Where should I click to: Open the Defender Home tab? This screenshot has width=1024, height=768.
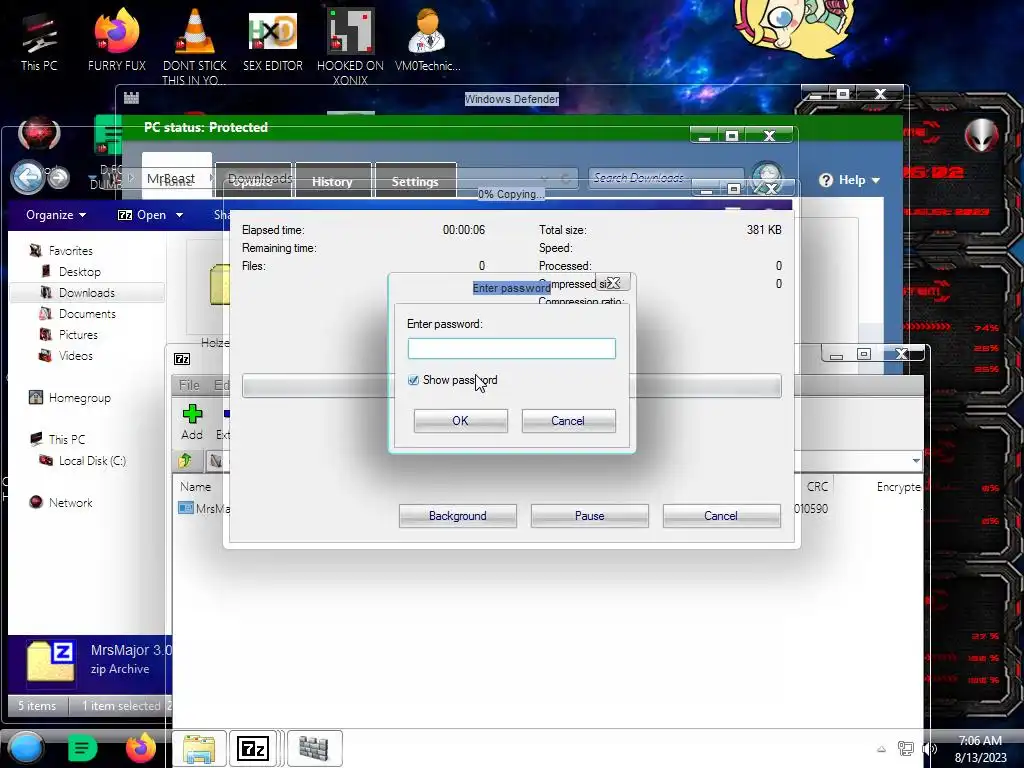click(x=176, y=176)
